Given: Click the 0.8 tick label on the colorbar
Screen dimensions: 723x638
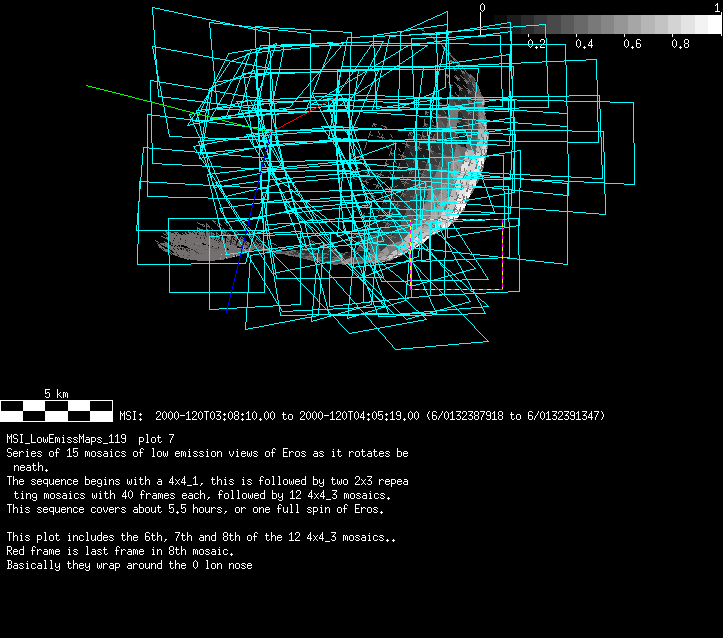Looking at the screenshot, I should (681, 44).
